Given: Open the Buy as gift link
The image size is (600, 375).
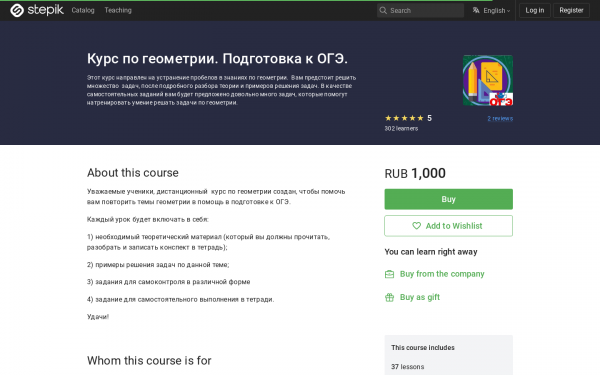Looking at the screenshot, I should click(x=420, y=297).
